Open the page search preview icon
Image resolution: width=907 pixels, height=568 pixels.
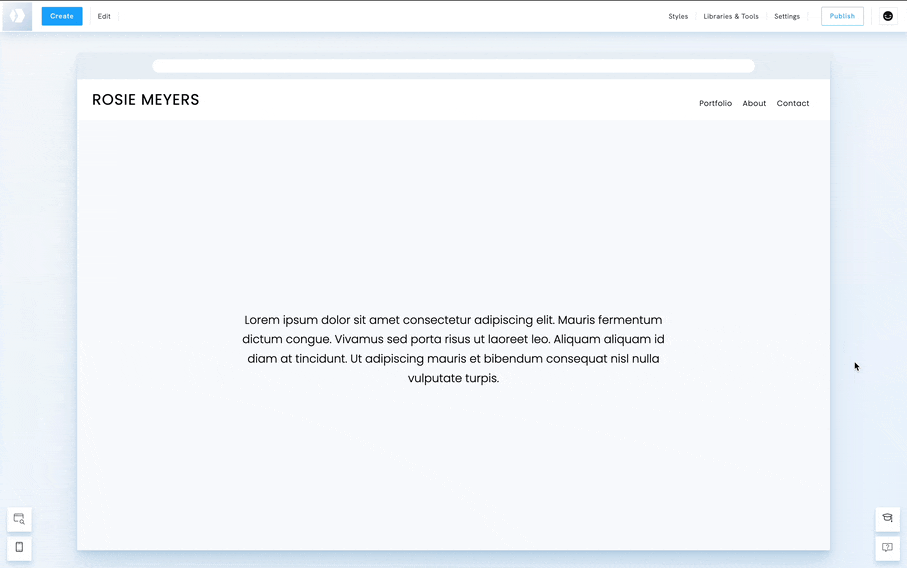click(x=19, y=519)
